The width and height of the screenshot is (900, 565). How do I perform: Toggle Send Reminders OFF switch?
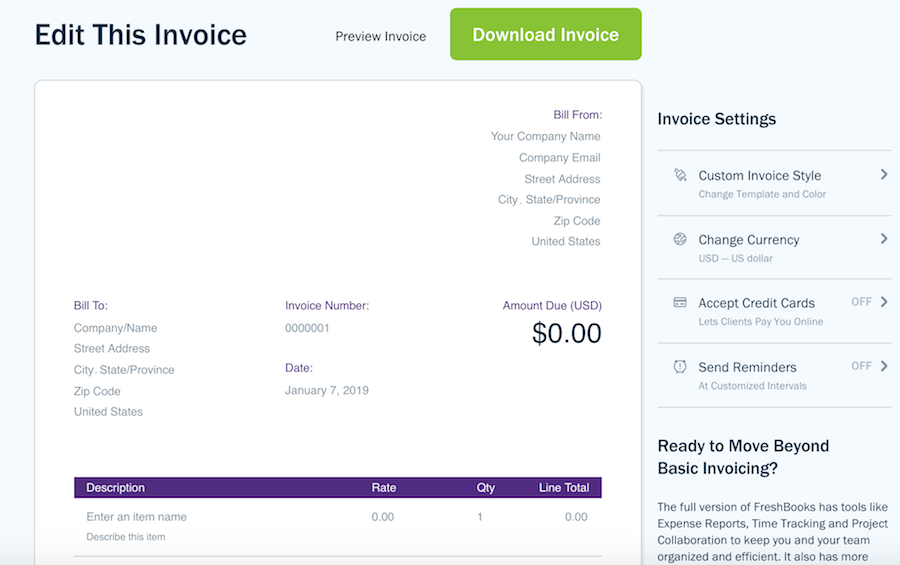point(861,366)
